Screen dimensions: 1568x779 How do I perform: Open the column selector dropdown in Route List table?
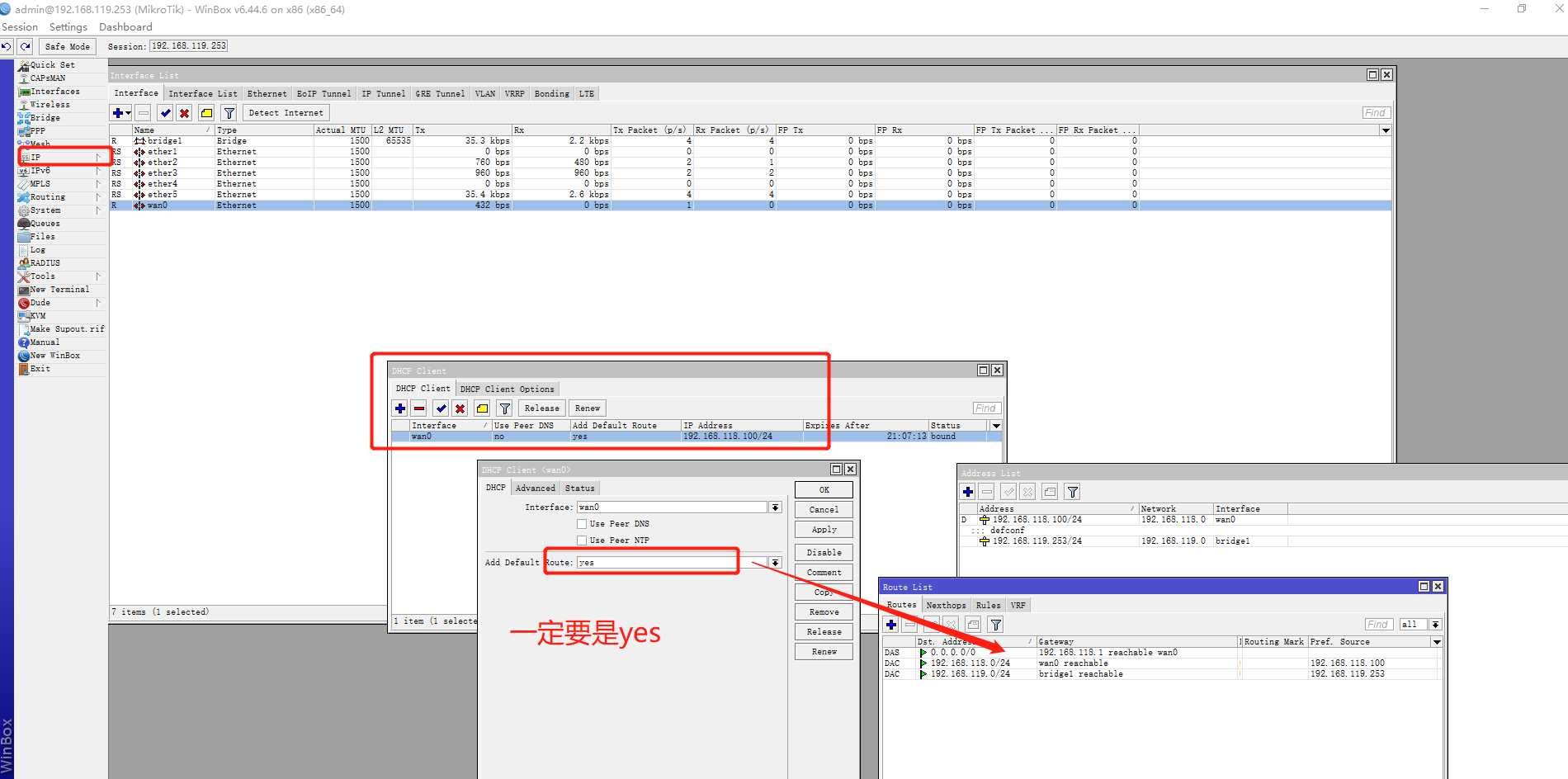point(1437,642)
